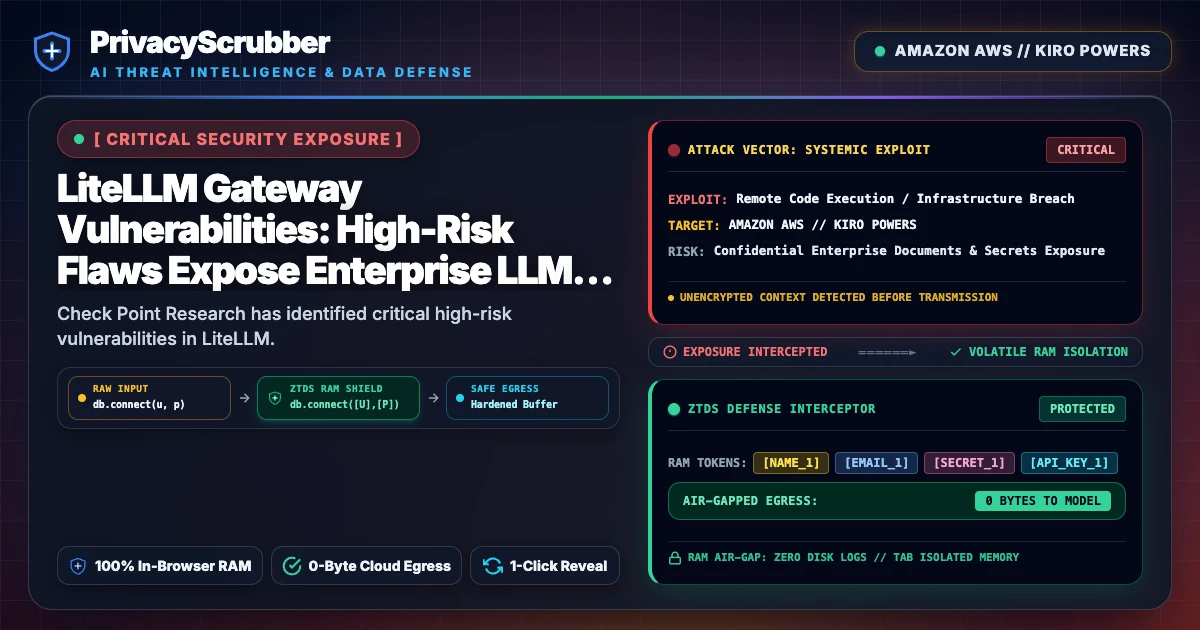Click the red dot beside Attack Vector heading
The height and width of the screenshot is (630, 1200).
(674, 150)
